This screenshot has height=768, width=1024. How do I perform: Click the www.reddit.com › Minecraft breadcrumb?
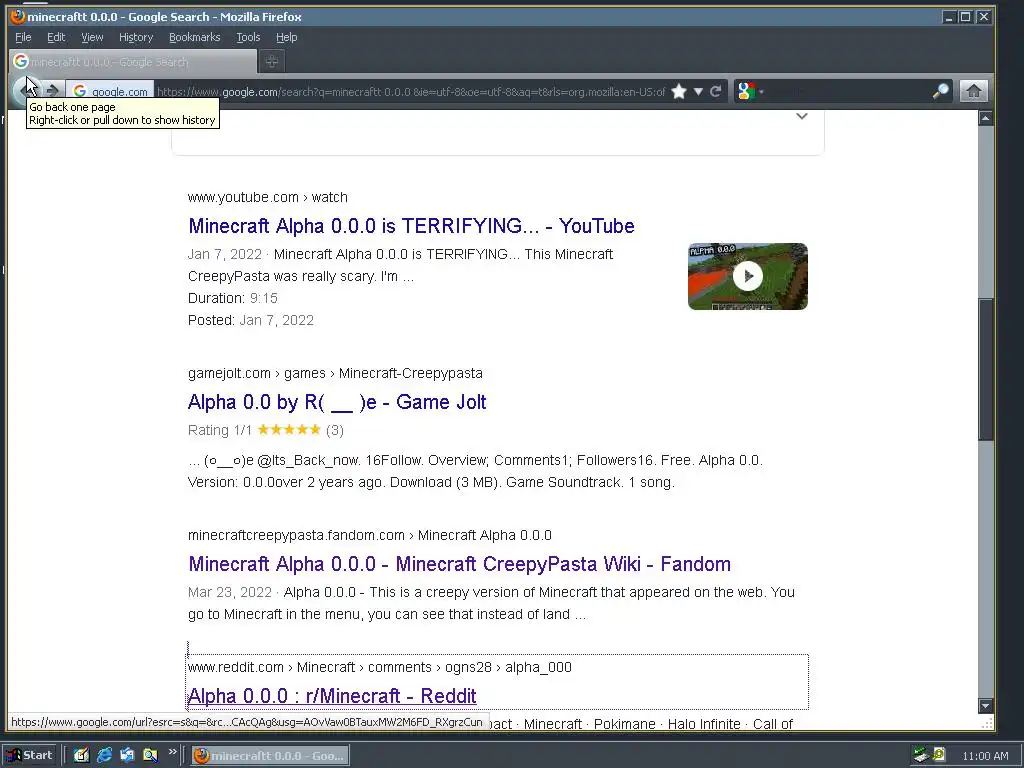tap(379, 667)
